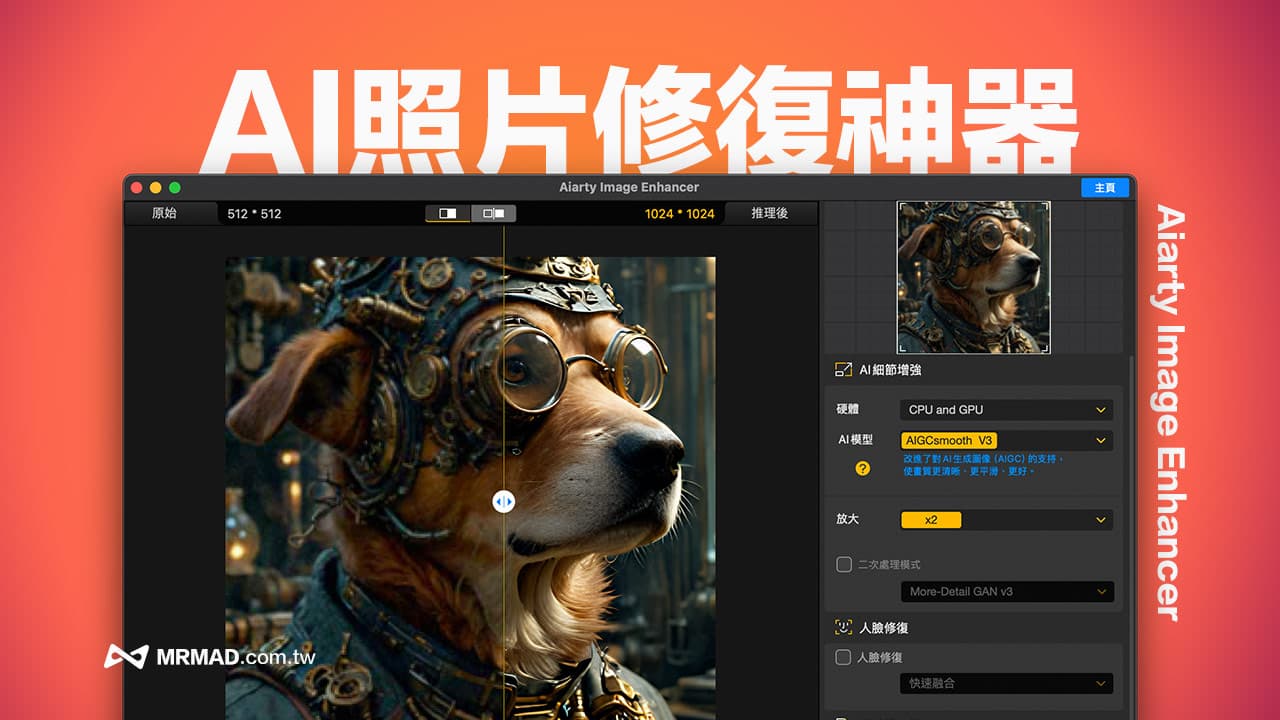Click the yellow question mark help icon
This screenshot has width=1280, height=720.
(x=862, y=468)
